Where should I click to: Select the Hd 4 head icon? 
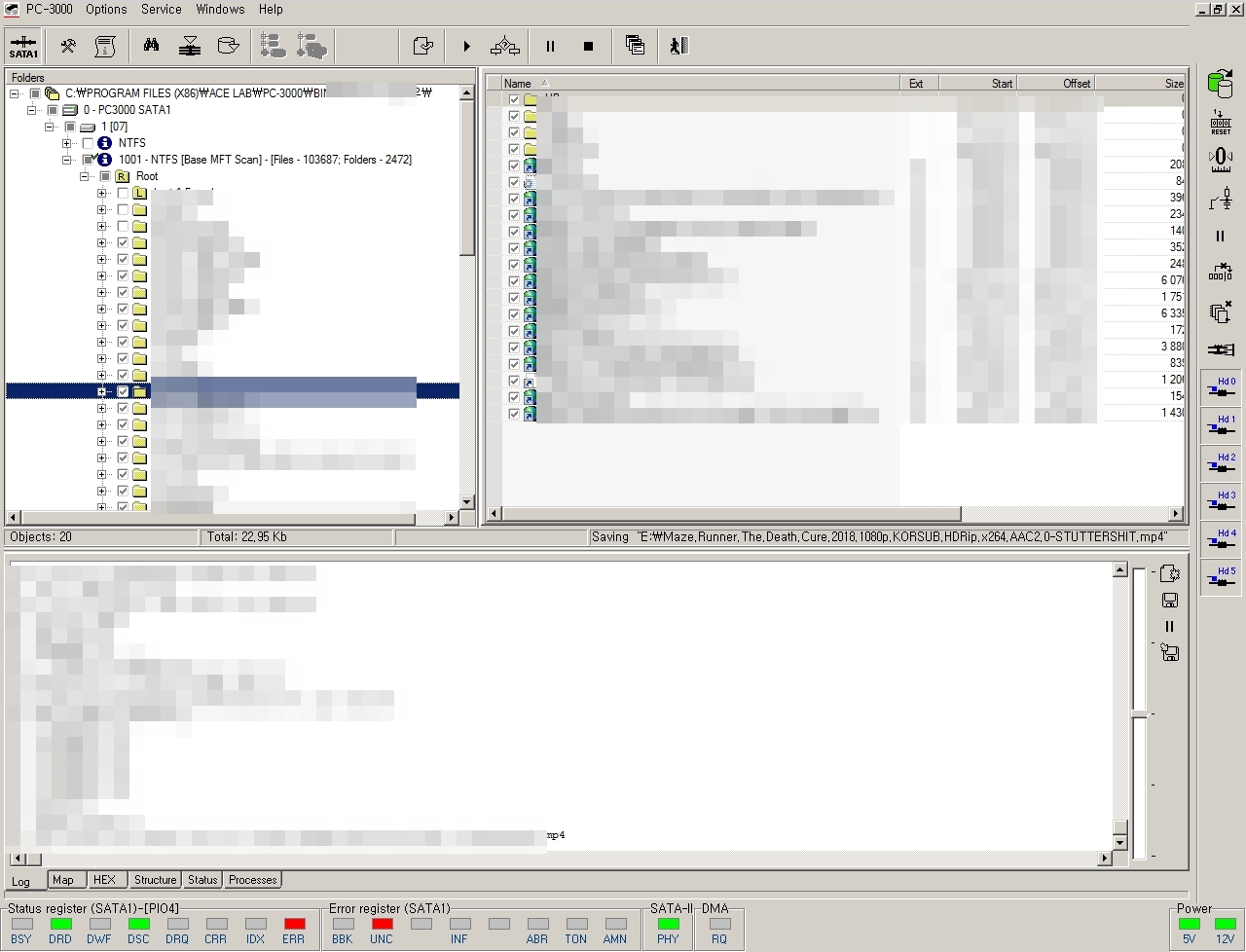[1221, 539]
